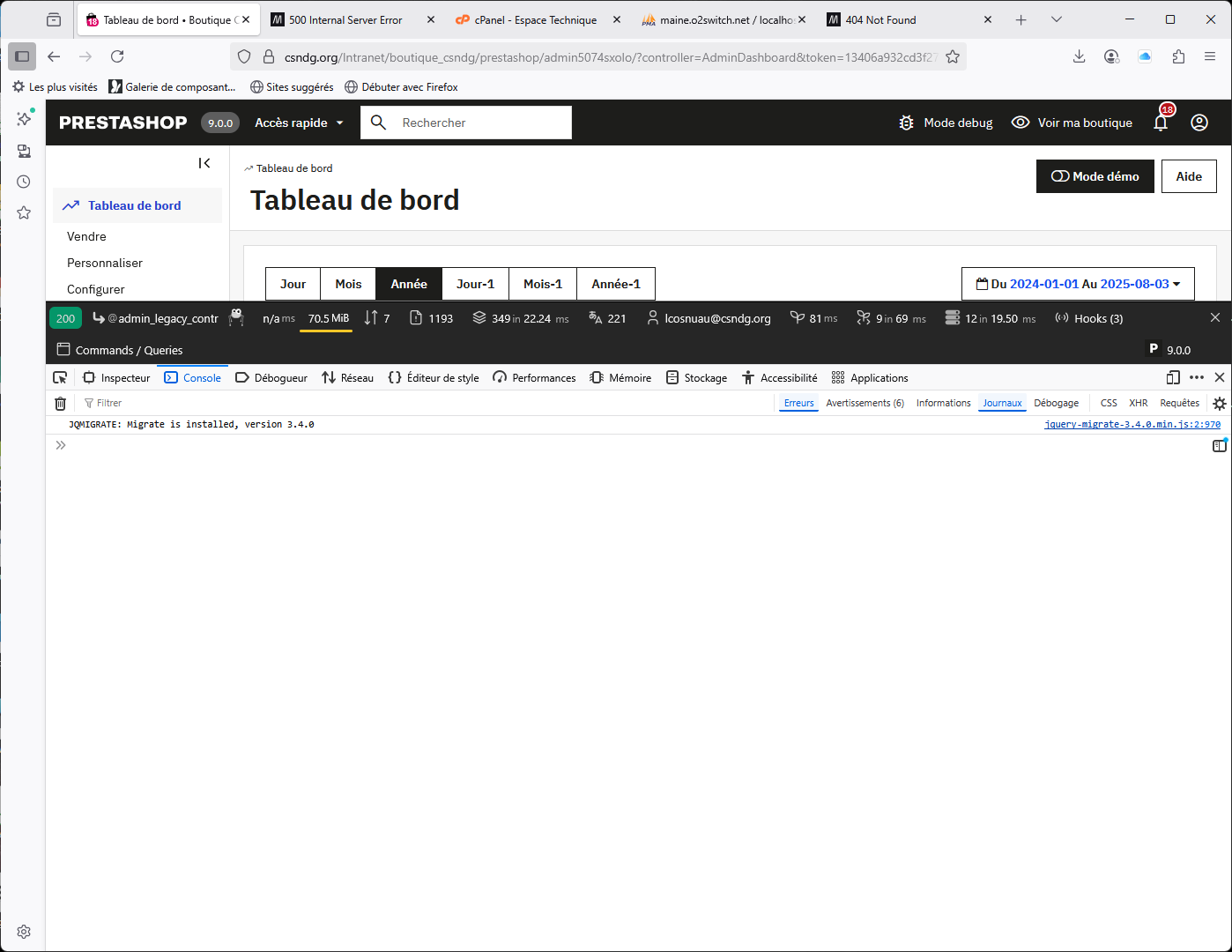Open synced tabs icon in sidebar
This screenshot has width=1232, height=952.
click(24, 151)
